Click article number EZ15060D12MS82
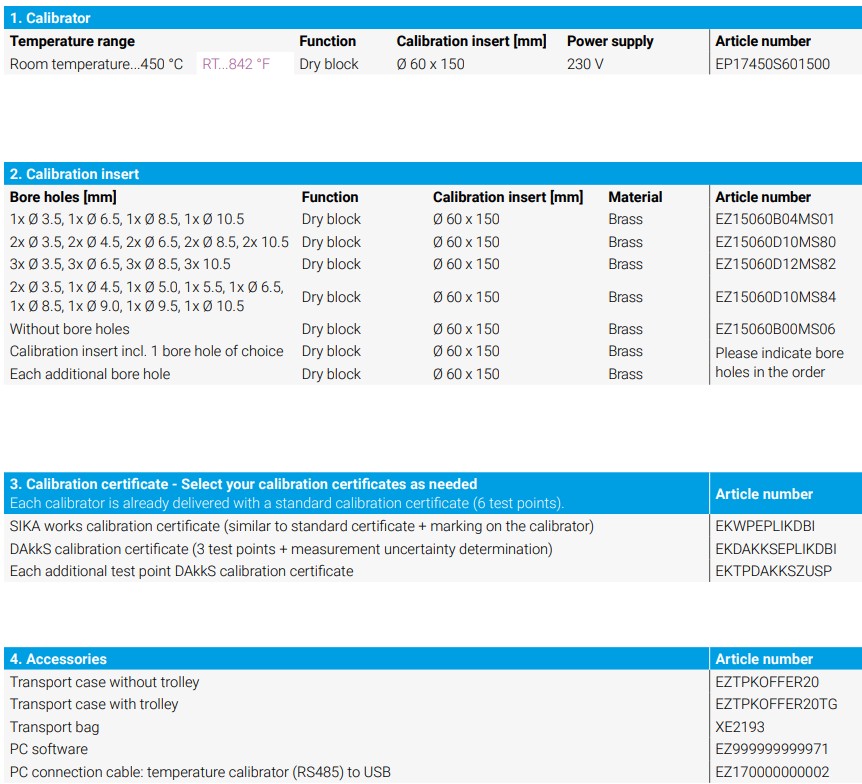This screenshot has width=862, height=784. [x=775, y=264]
